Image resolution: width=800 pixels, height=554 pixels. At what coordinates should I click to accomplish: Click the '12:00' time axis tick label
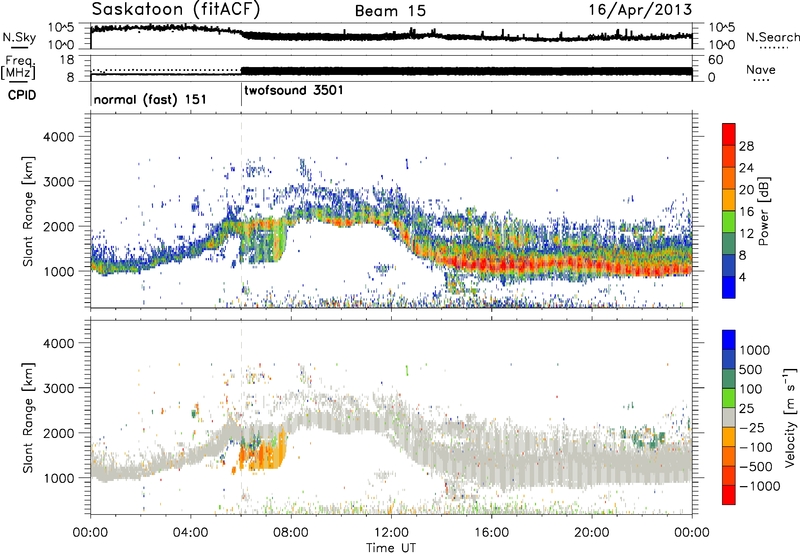point(391,532)
